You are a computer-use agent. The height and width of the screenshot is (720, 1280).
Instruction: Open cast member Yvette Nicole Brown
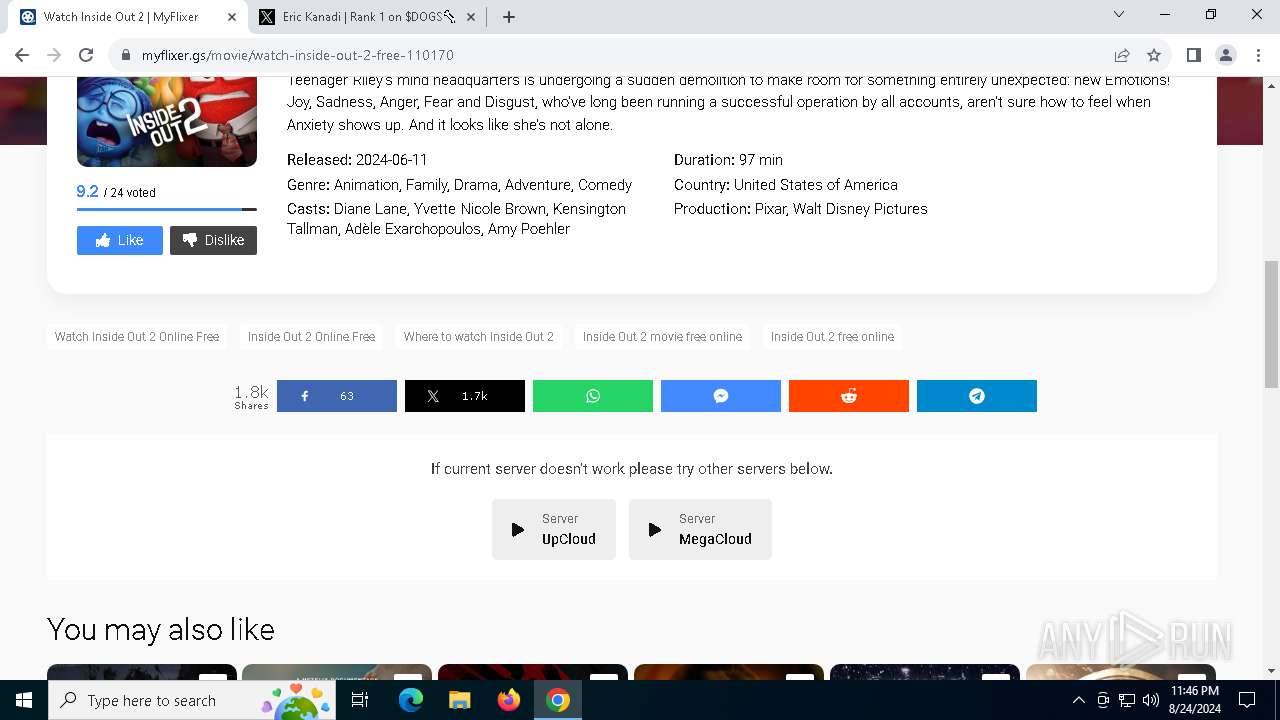pos(481,209)
